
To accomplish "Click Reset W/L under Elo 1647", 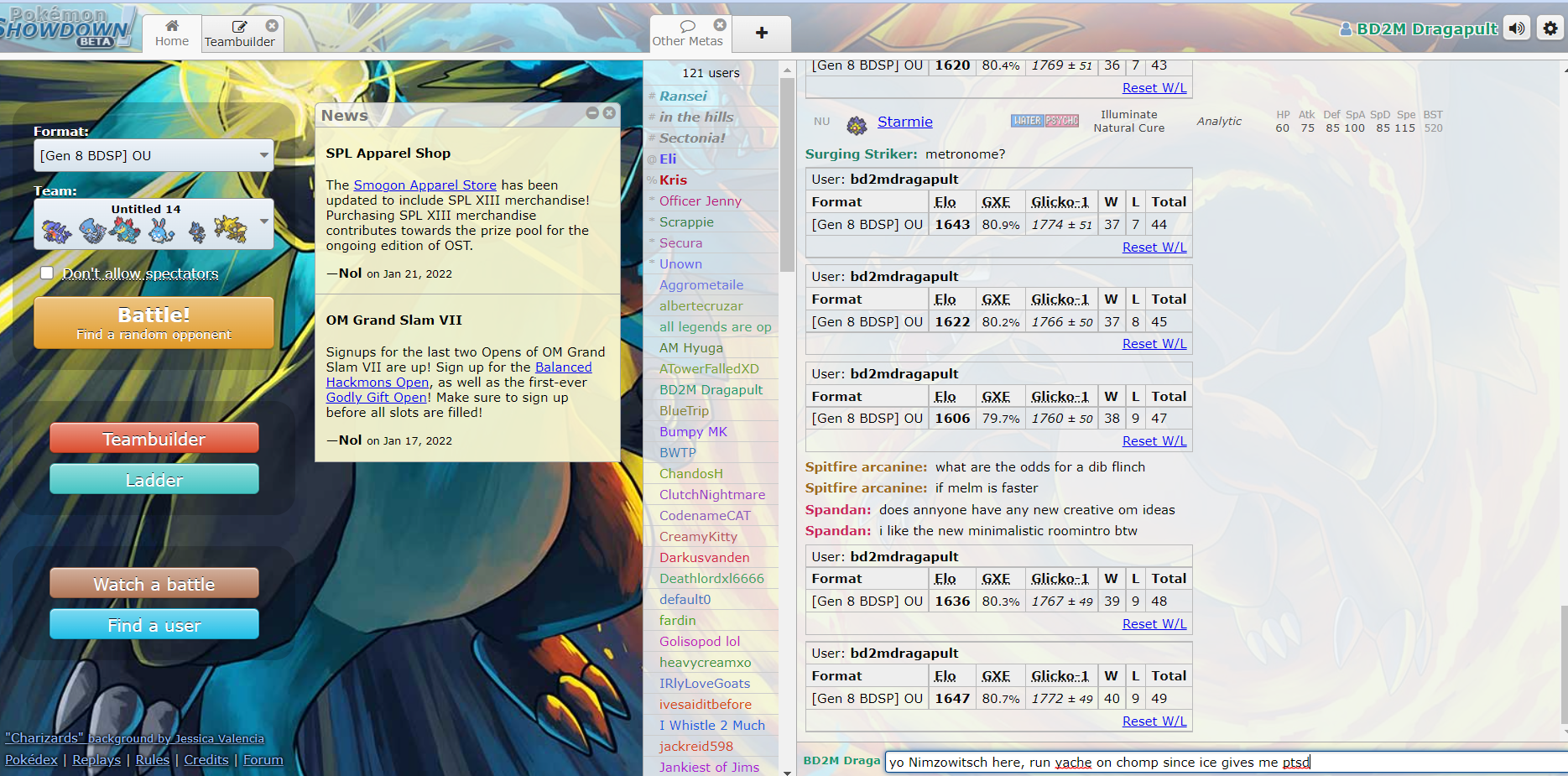I will (1154, 721).
